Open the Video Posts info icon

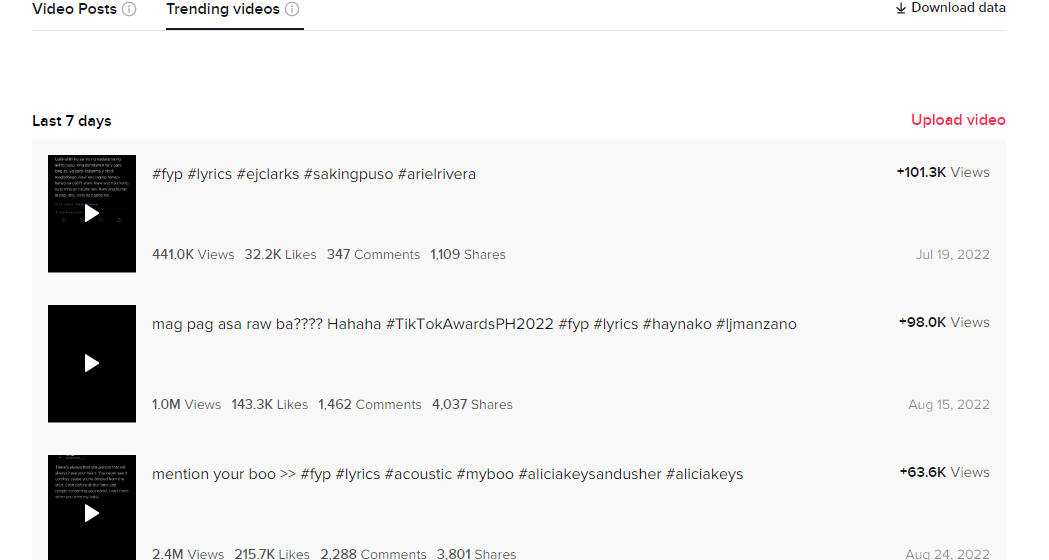129,9
